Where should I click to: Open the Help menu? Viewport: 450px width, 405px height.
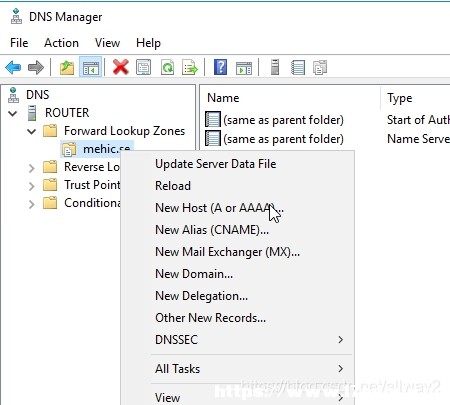coord(148,43)
